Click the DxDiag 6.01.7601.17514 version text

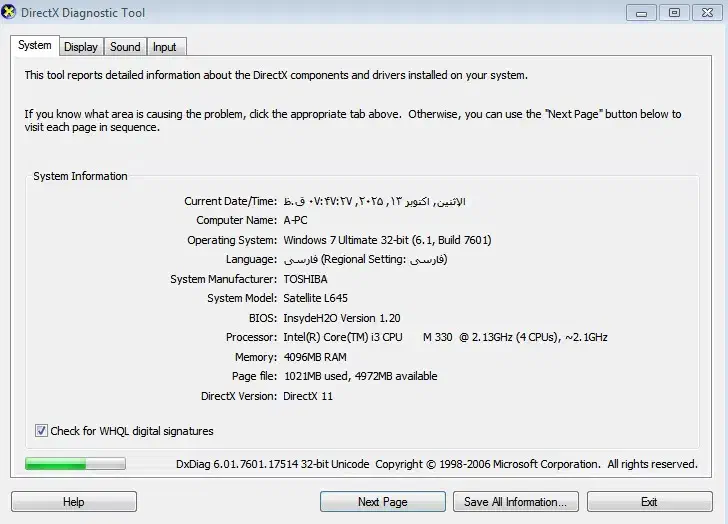click(x=273, y=464)
